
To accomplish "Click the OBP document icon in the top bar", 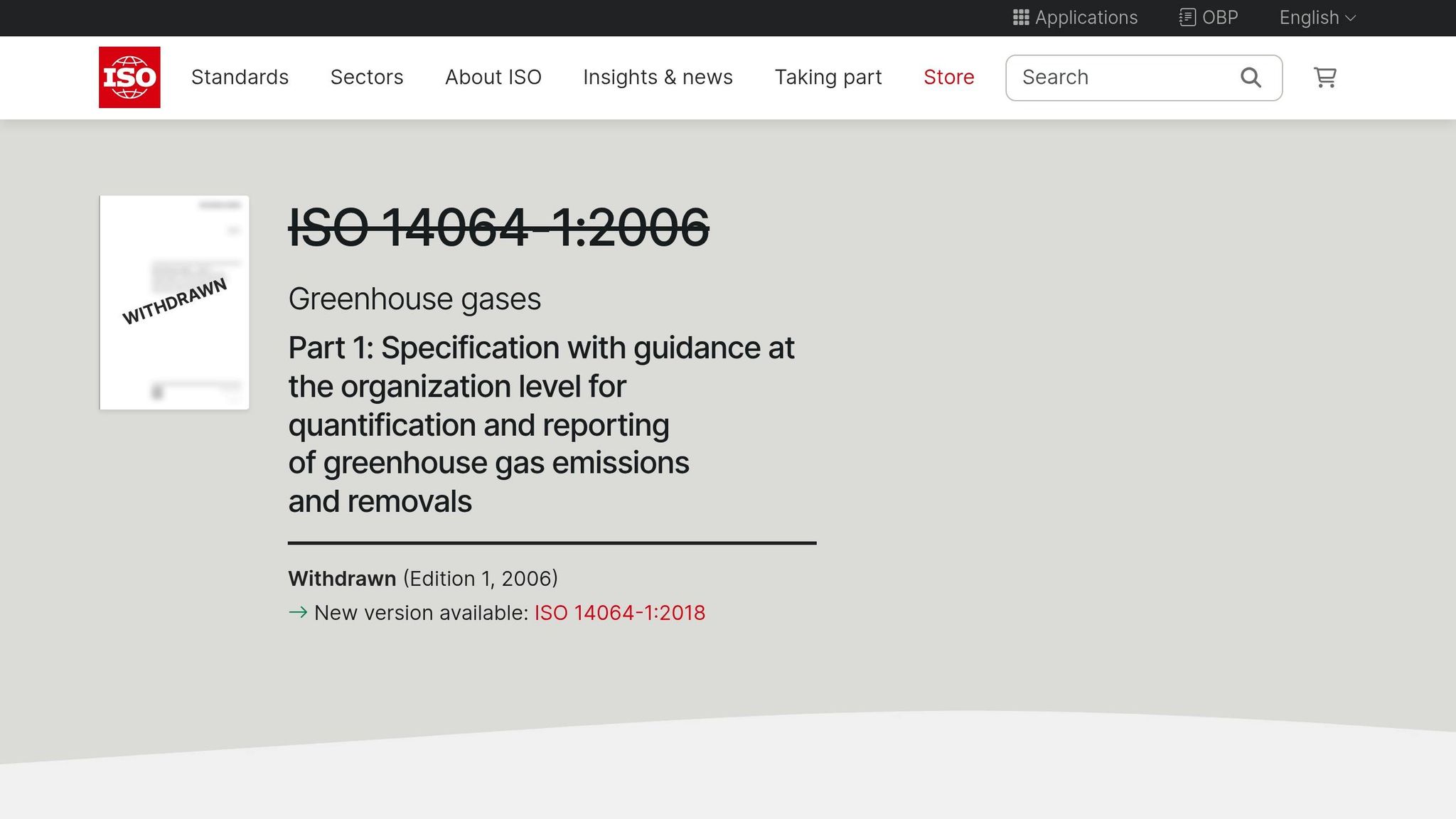I will (x=1187, y=17).
